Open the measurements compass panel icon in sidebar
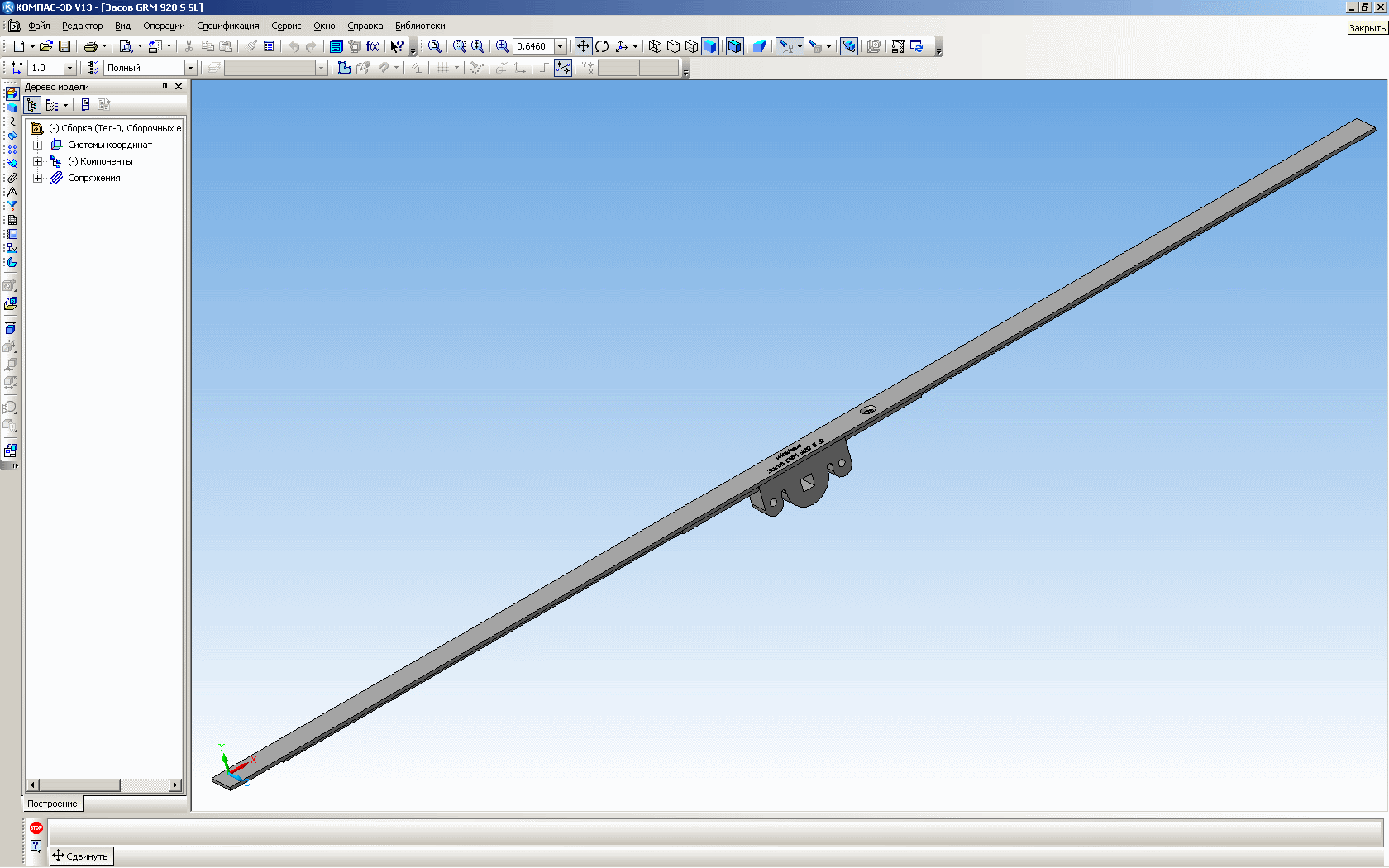Viewport: 1389px width, 868px height. pos(12,192)
